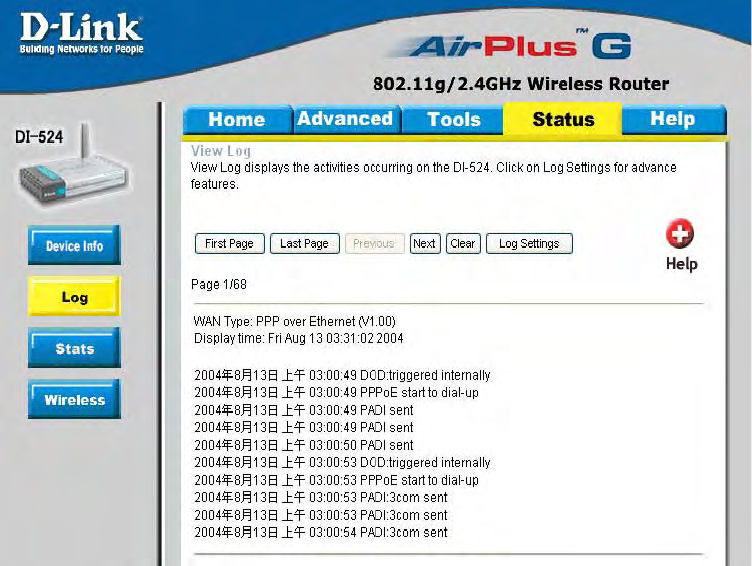Screen dimensions: 752x566
Task: Open the Wireless status page
Action: [x=74, y=400]
